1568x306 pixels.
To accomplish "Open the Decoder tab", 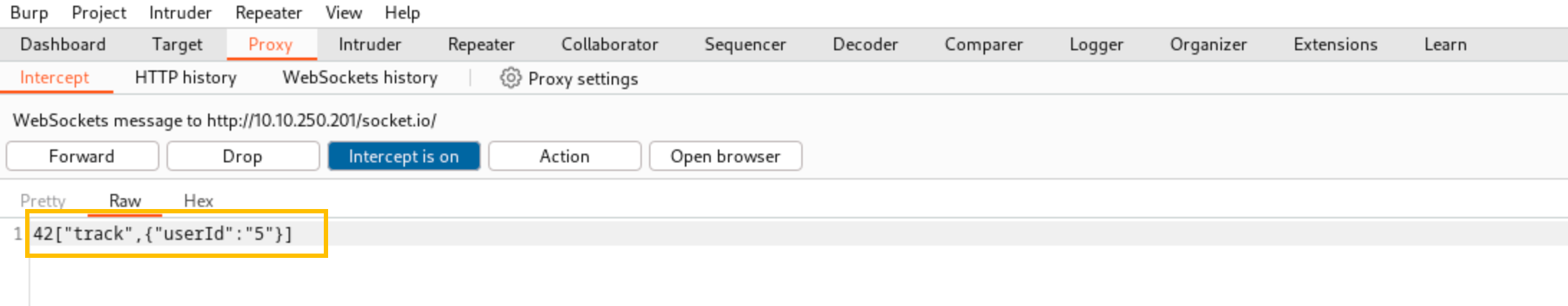I will [865, 45].
